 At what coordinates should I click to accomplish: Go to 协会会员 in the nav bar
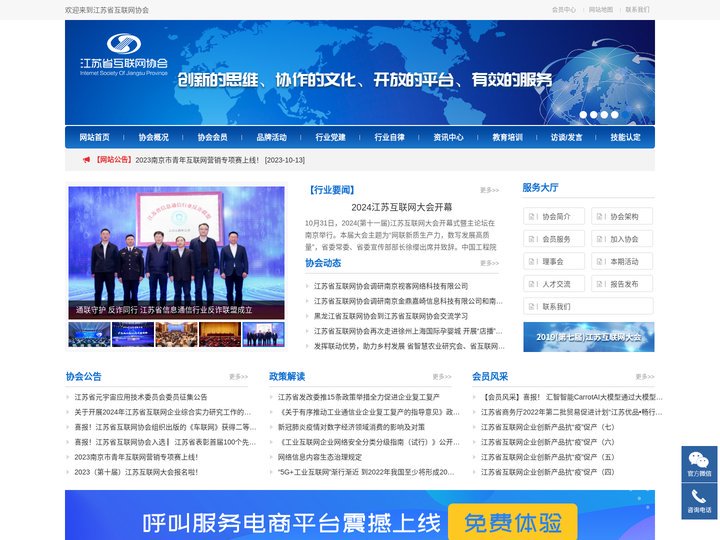tap(213, 137)
